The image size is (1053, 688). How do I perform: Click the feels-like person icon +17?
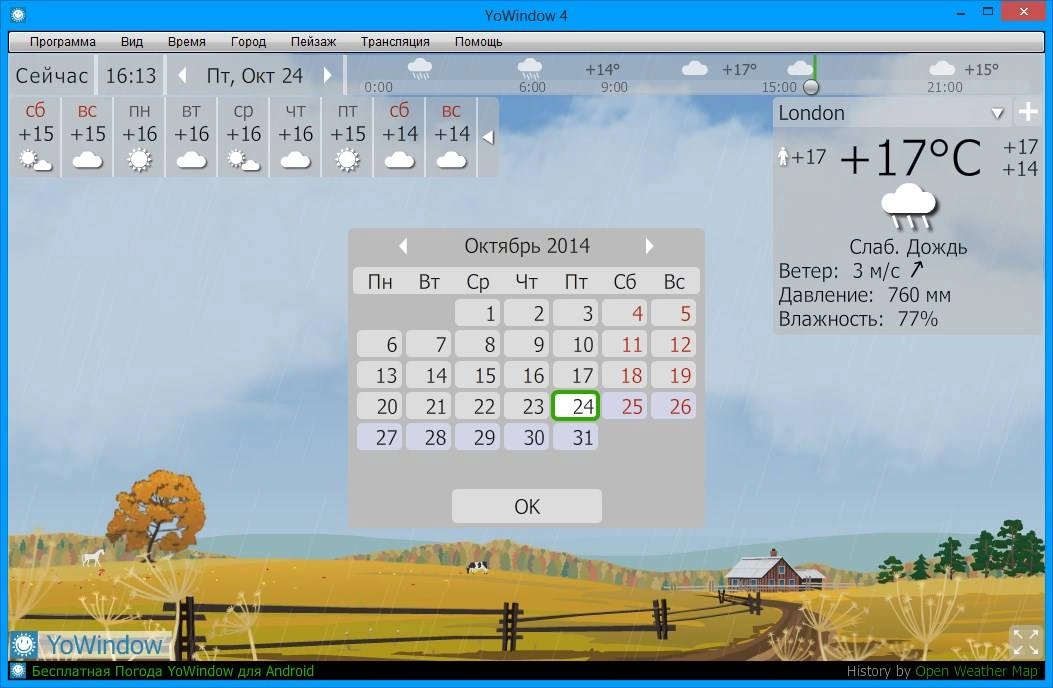point(782,157)
